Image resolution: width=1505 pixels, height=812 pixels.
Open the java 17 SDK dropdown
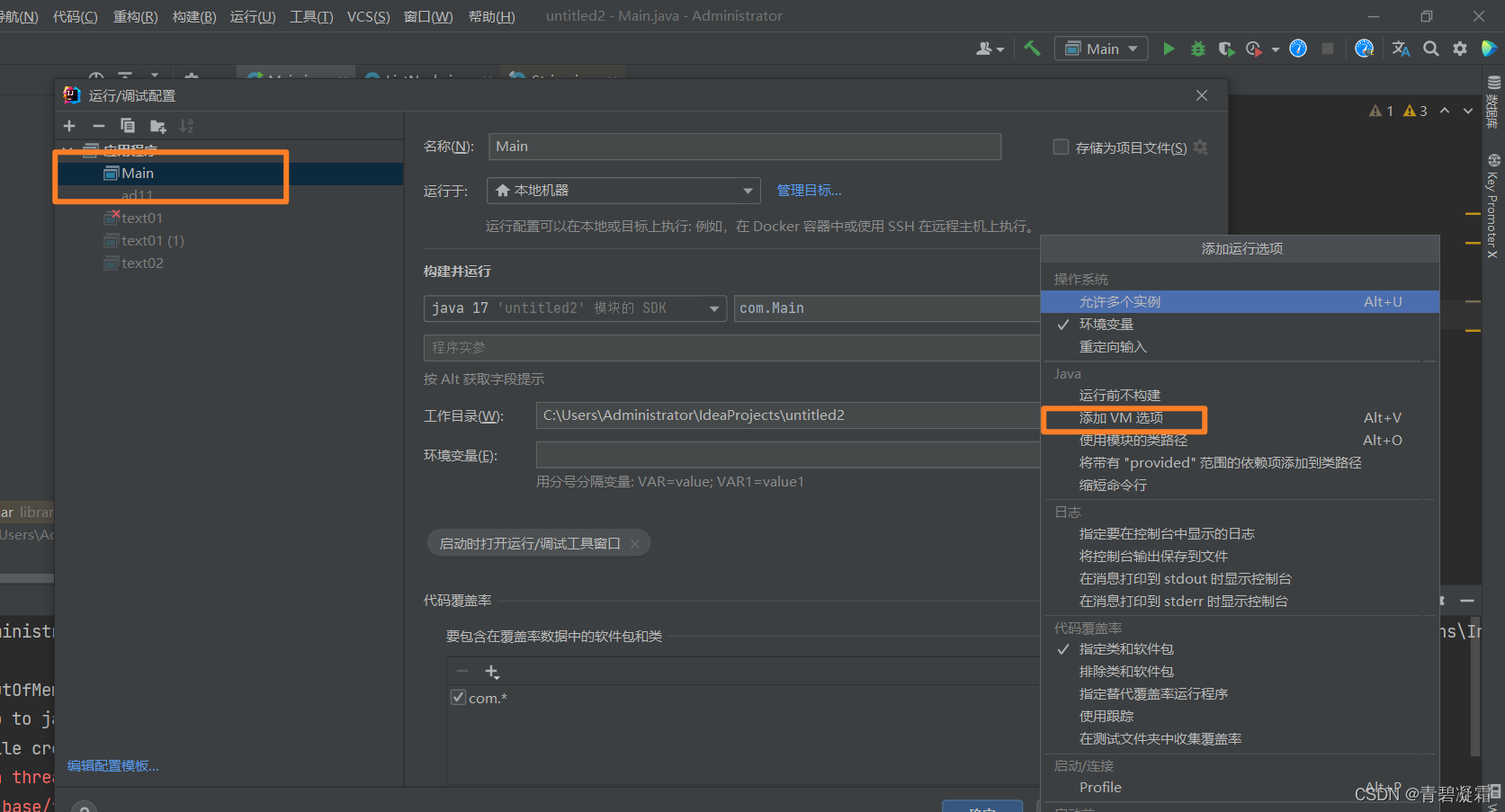[x=575, y=308]
